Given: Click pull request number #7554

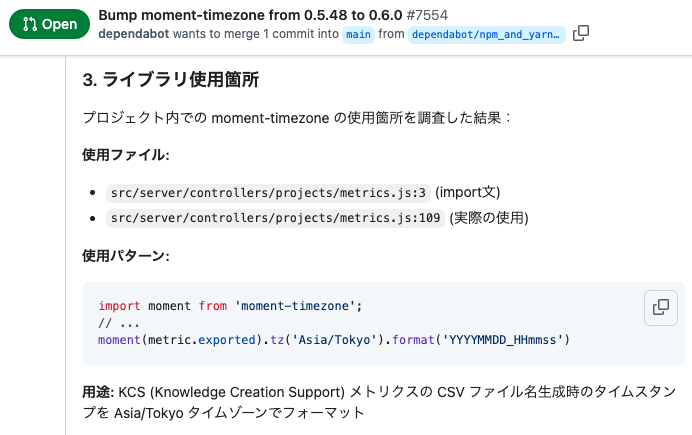Looking at the screenshot, I should click(x=464, y=15).
